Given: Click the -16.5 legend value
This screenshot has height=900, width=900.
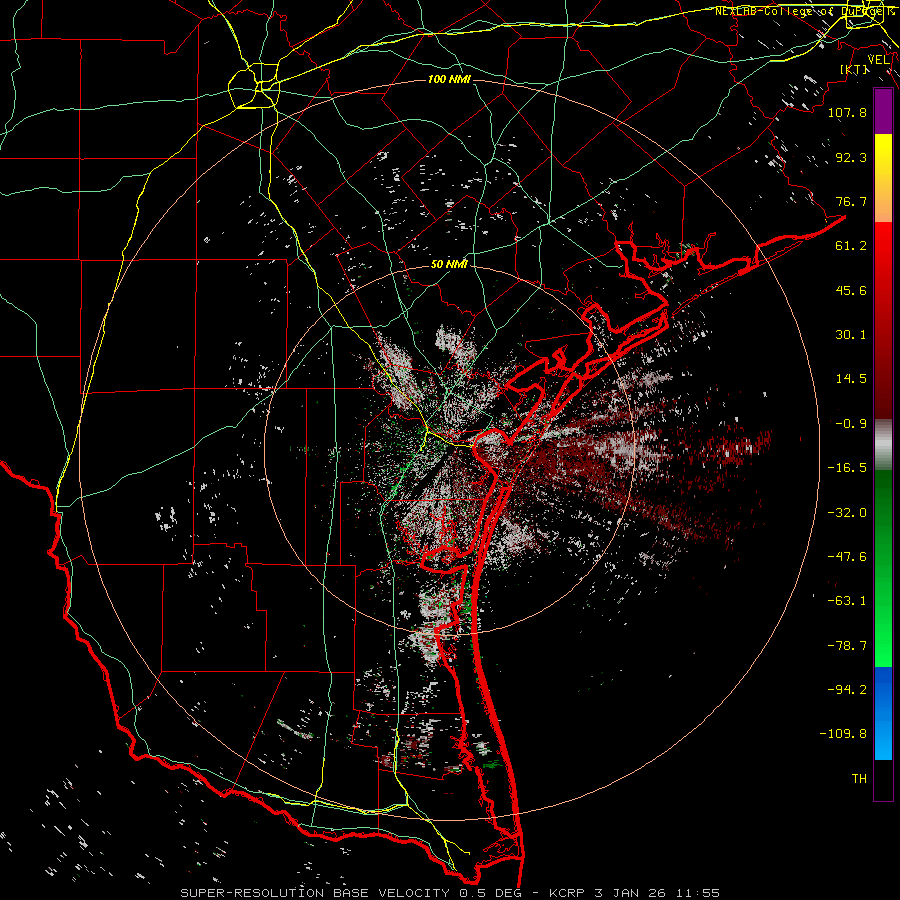Looking at the screenshot, I should point(847,468).
